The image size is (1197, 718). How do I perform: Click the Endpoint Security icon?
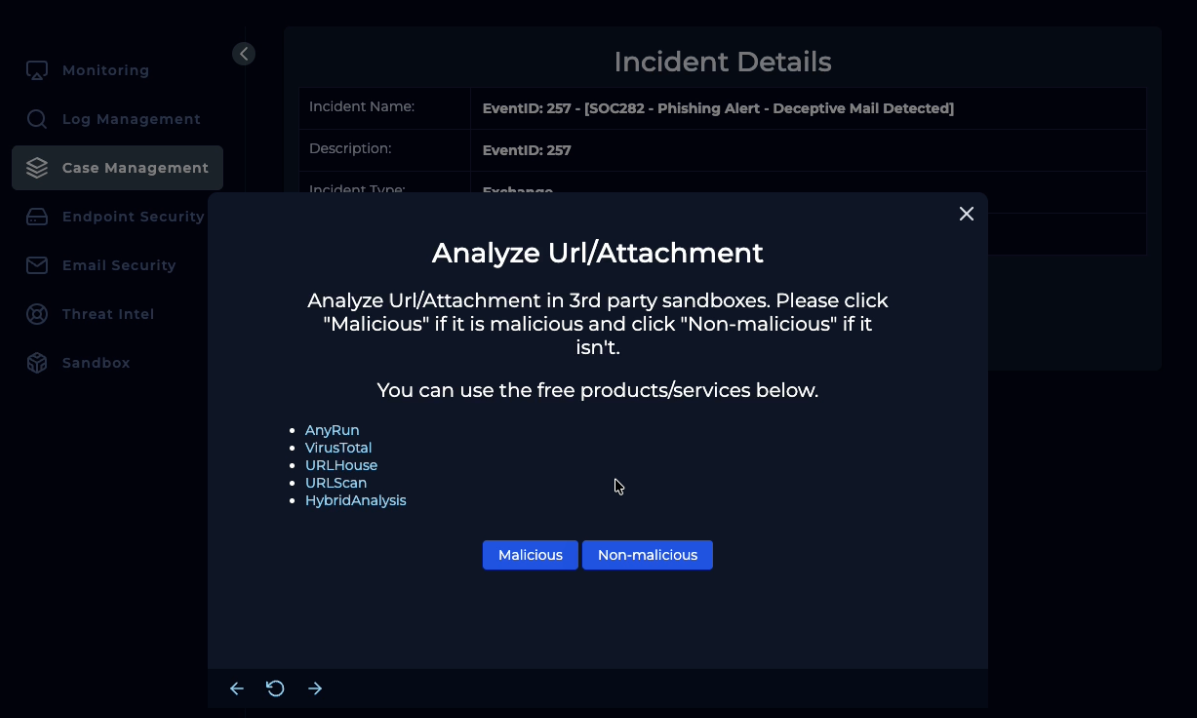(x=37, y=217)
